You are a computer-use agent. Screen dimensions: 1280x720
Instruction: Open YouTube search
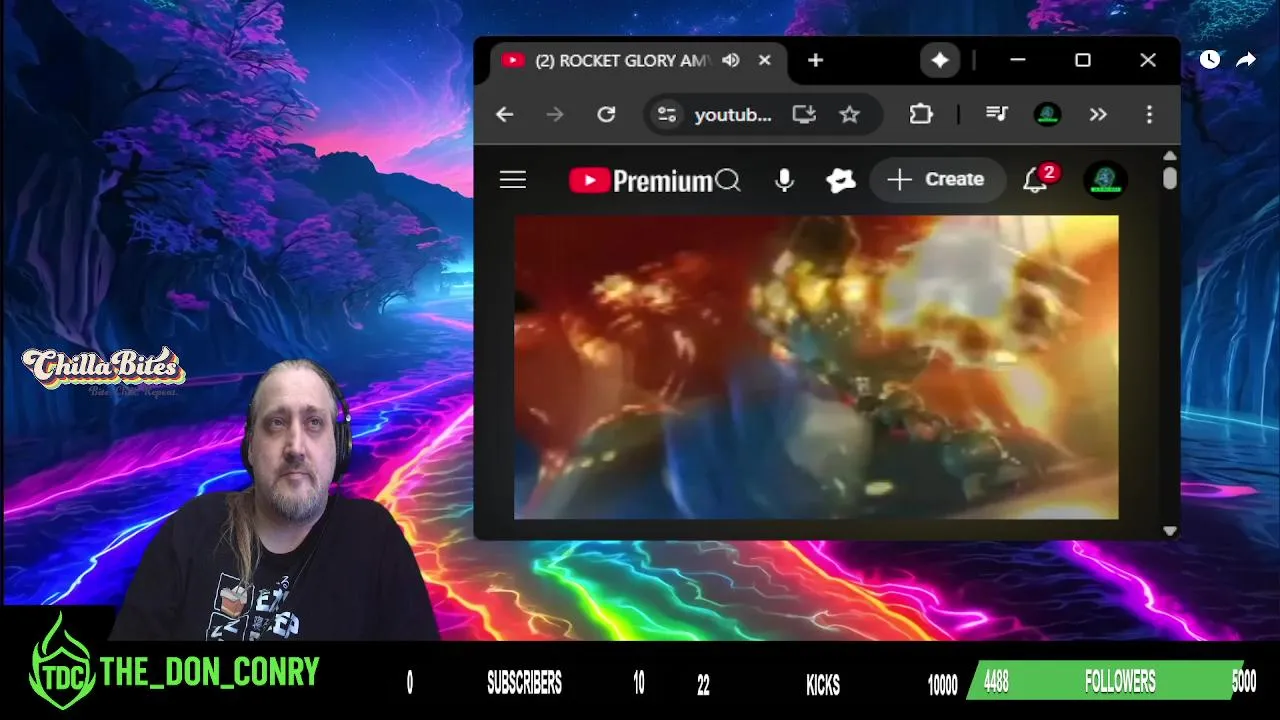pos(728,180)
